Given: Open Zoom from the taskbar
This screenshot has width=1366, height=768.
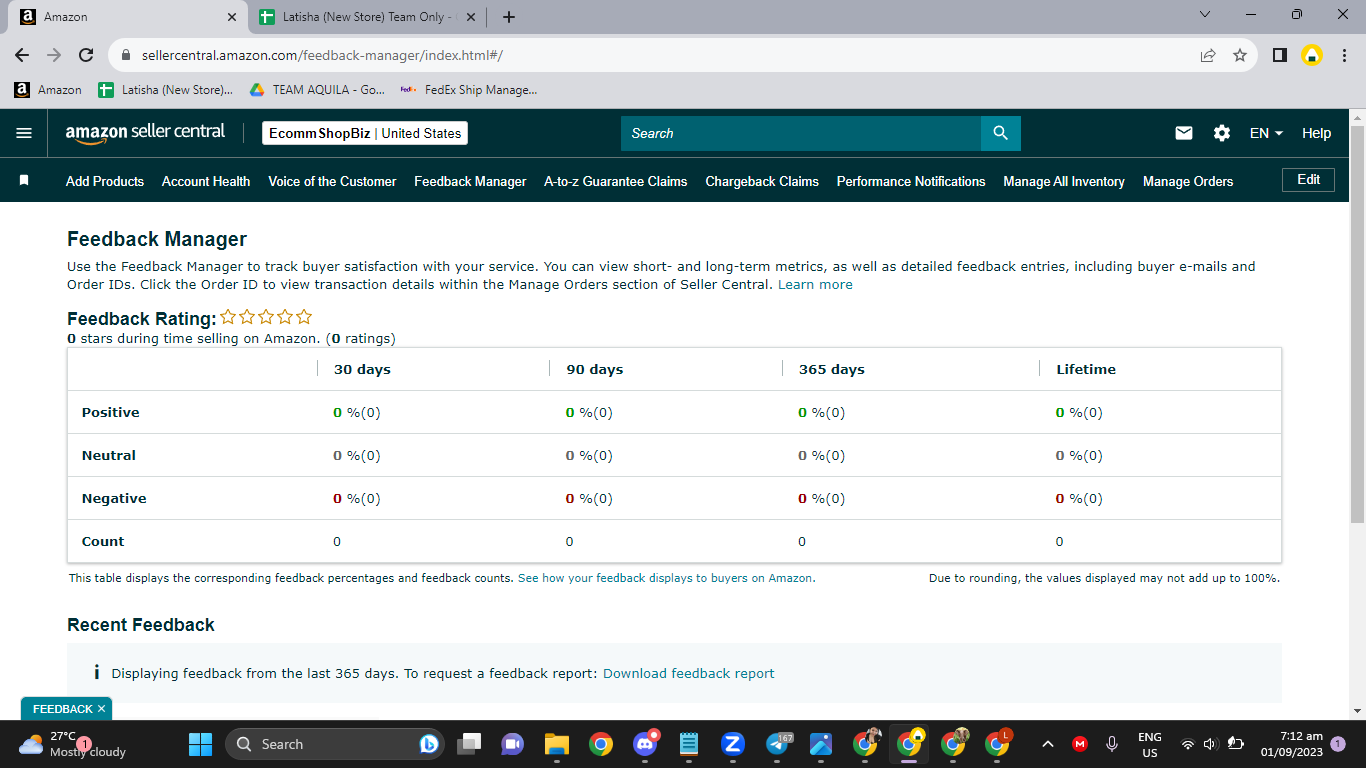Looking at the screenshot, I should [x=733, y=744].
